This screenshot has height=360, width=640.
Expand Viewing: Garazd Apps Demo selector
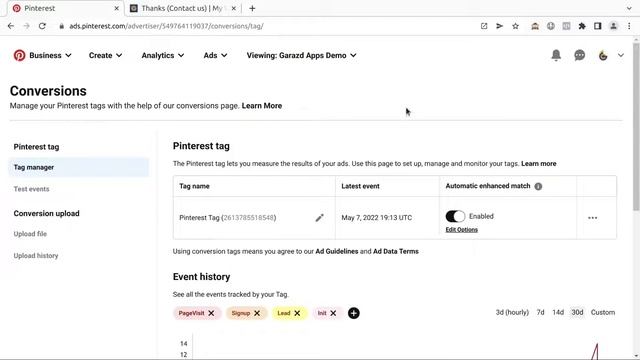pyautogui.click(x=301, y=55)
